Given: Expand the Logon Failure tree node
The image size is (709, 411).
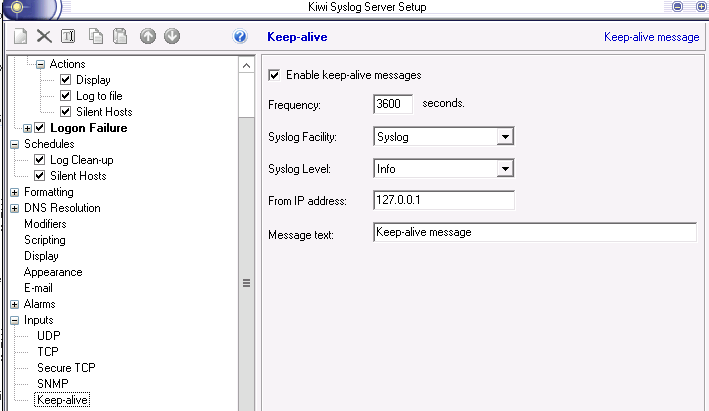Looking at the screenshot, I should click(27, 128).
